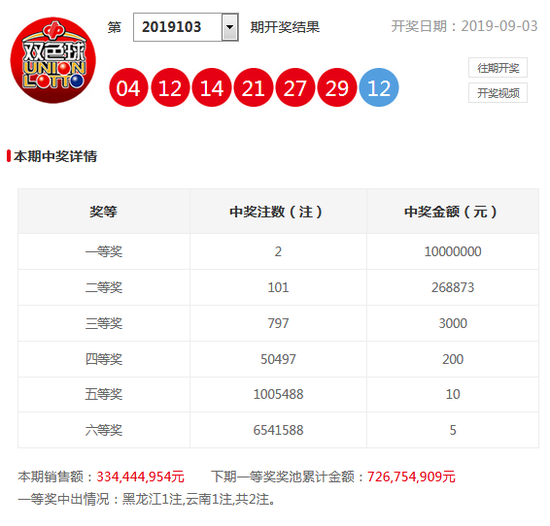The width and height of the screenshot is (550, 526).
Task: Click the Union Lotto 双色球 logo
Action: [x=53, y=60]
